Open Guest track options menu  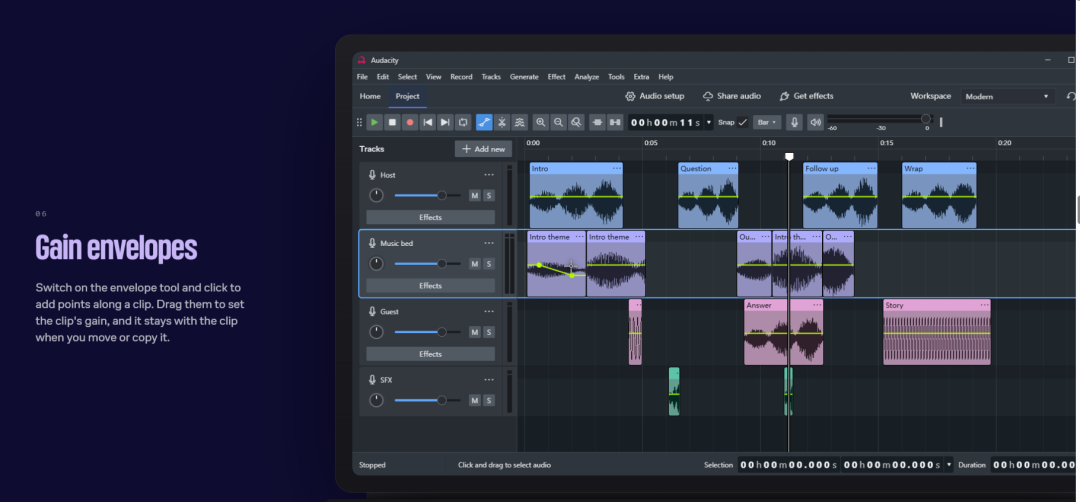(489, 311)
